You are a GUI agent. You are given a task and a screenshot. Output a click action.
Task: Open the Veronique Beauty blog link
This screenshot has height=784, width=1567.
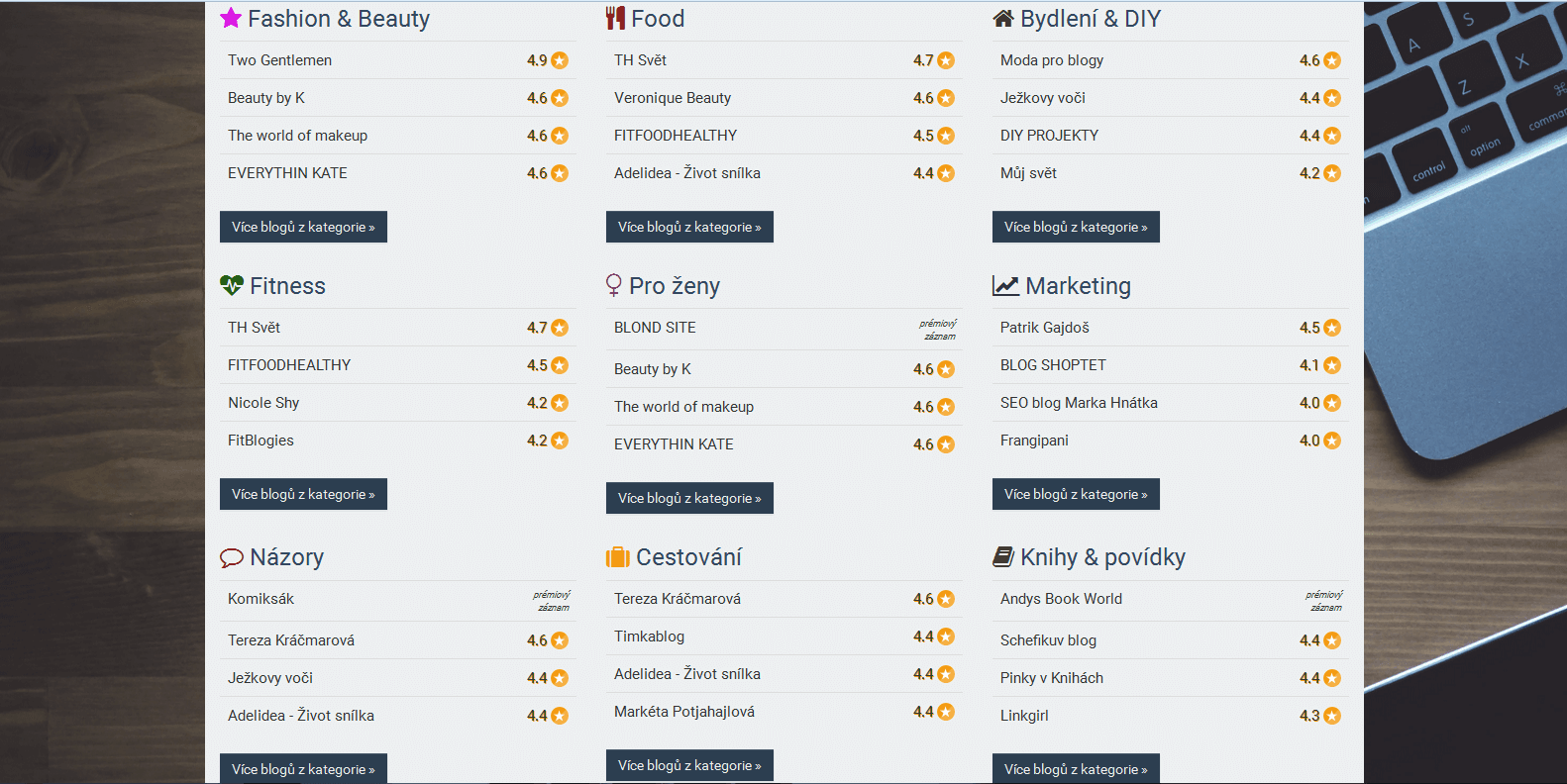673,98
